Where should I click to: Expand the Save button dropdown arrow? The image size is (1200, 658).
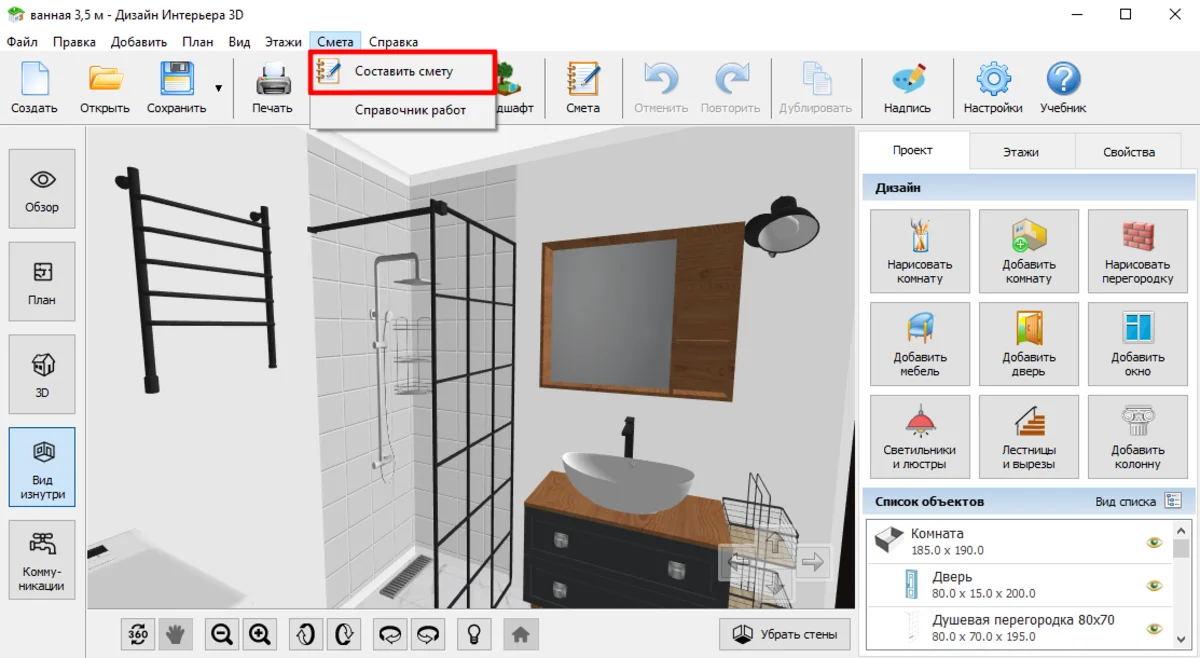tap(218, 88)
